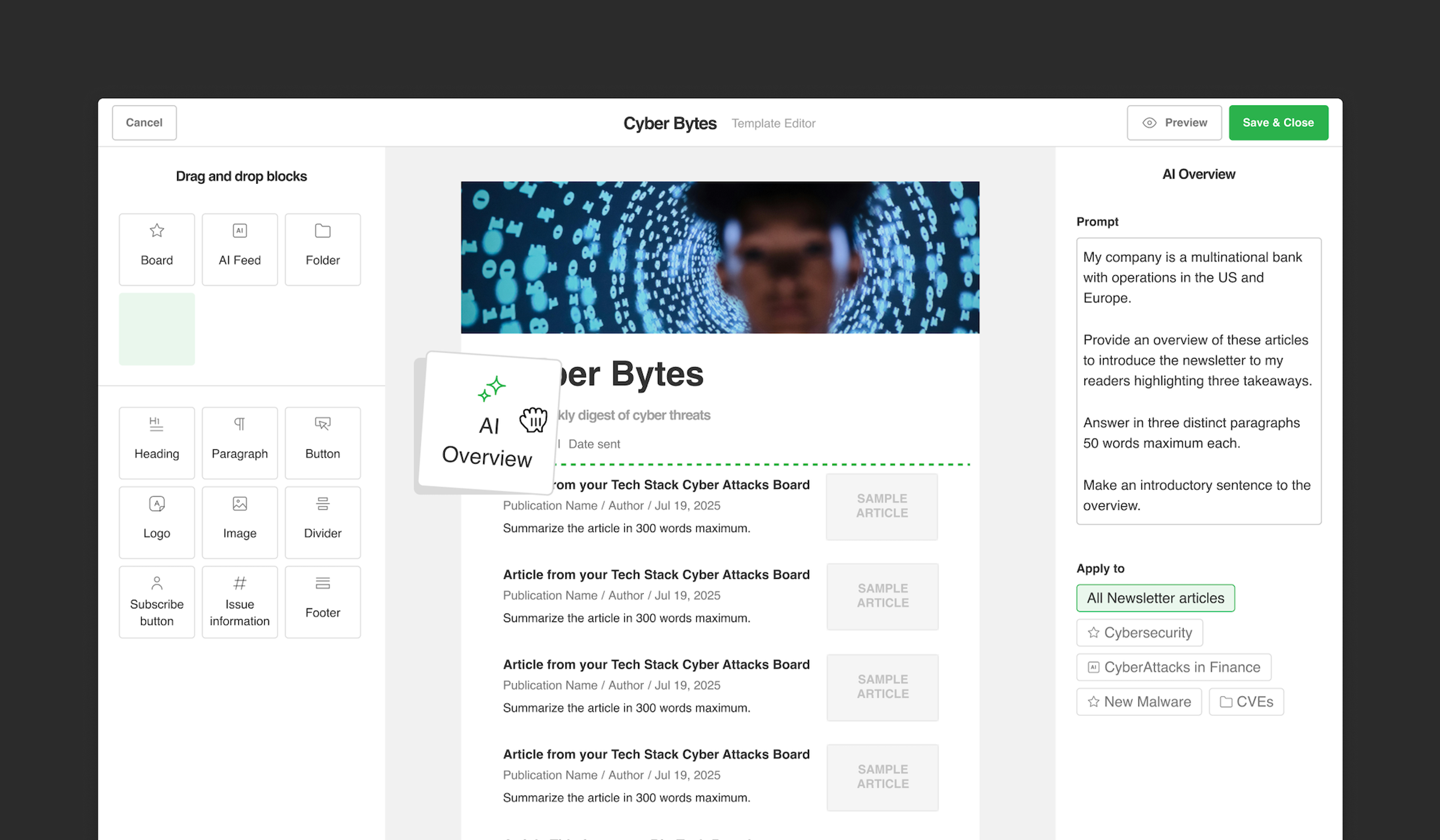Choose the Issue information block
This screenshot has height=840, width=1440.
(239, 602)
